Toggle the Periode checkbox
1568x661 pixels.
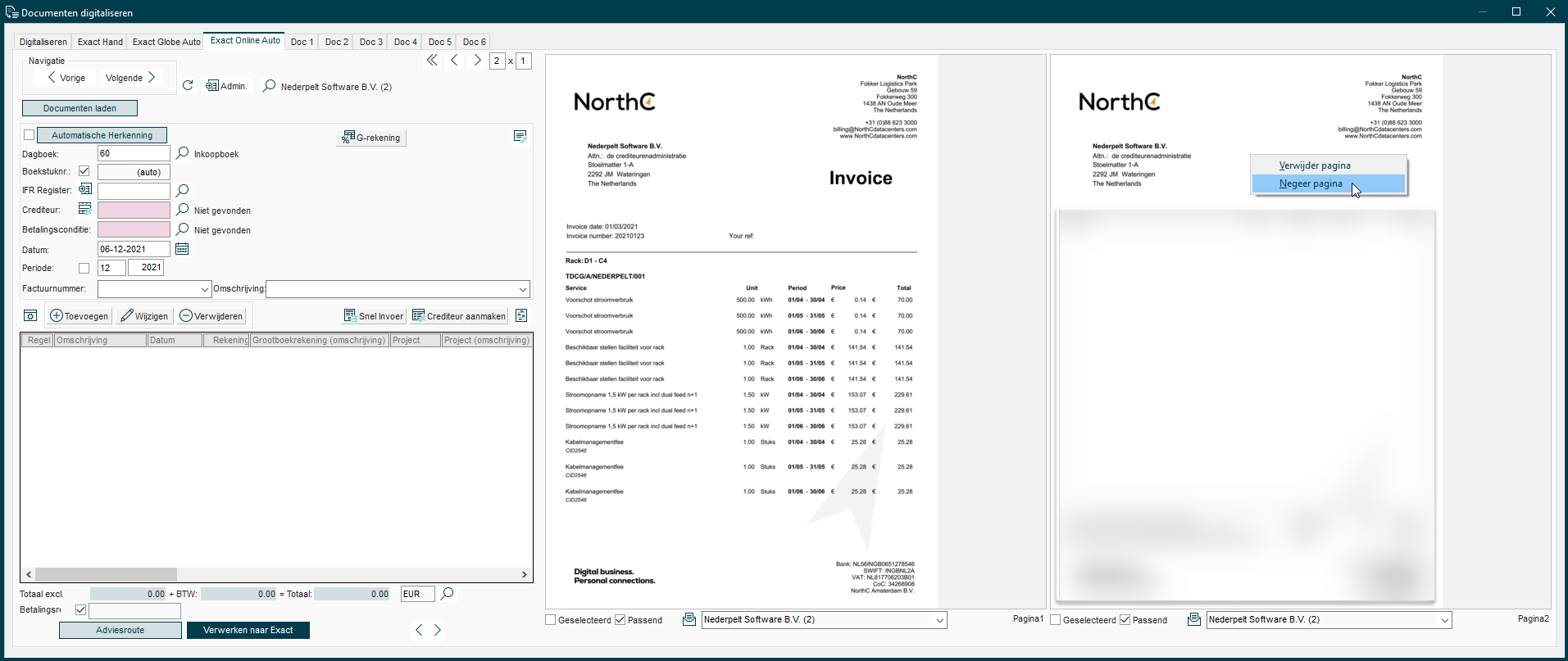[x=84, y=268]
